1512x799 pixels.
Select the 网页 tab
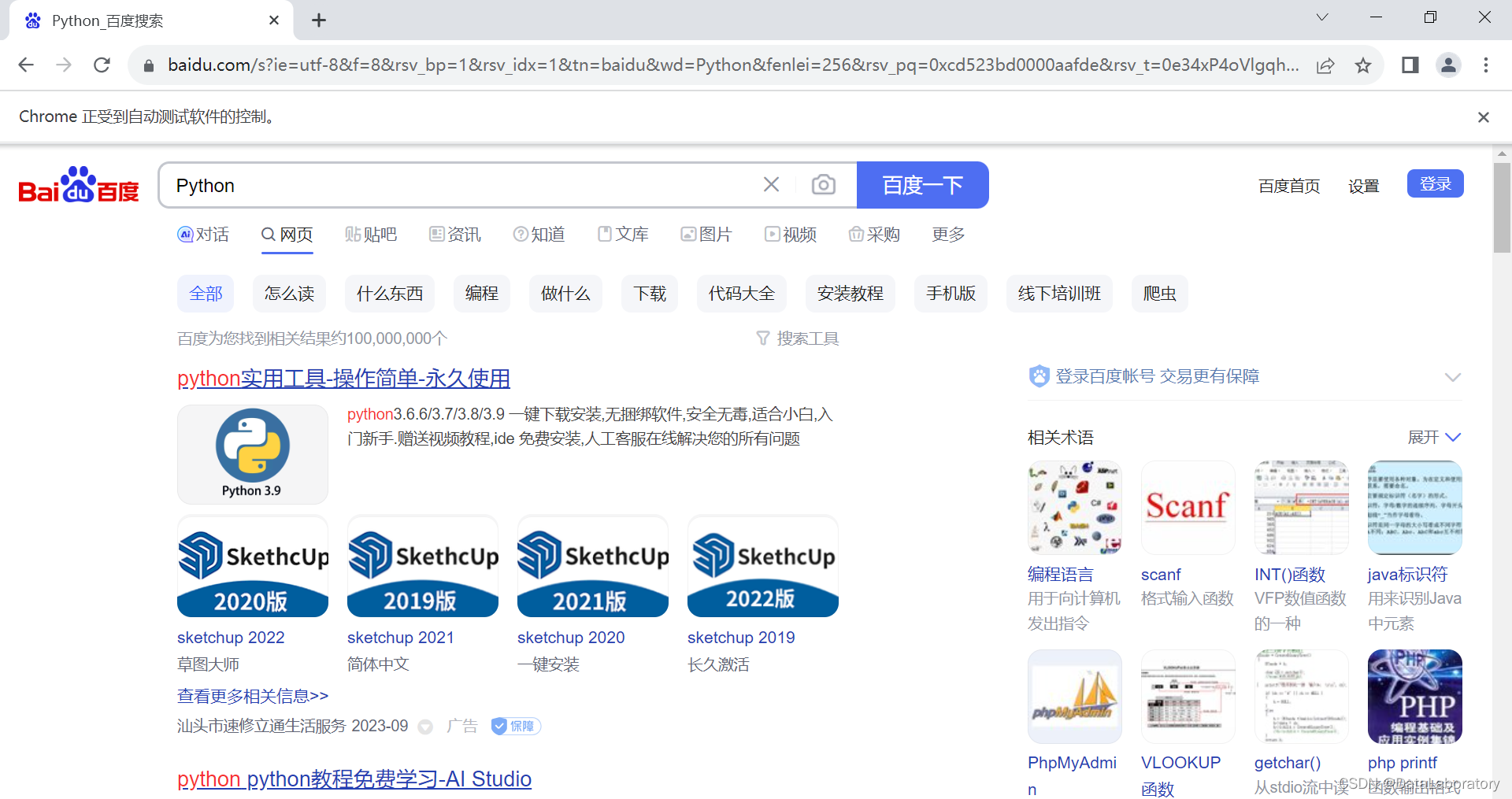[287, 235]
